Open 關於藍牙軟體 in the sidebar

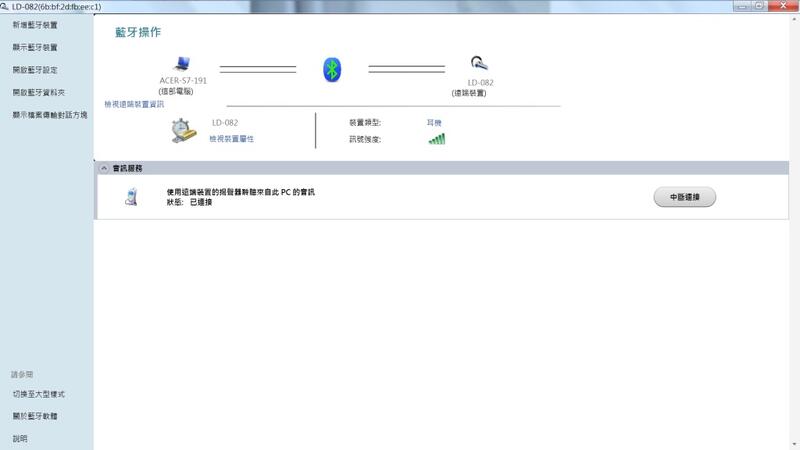pos(35,416)
